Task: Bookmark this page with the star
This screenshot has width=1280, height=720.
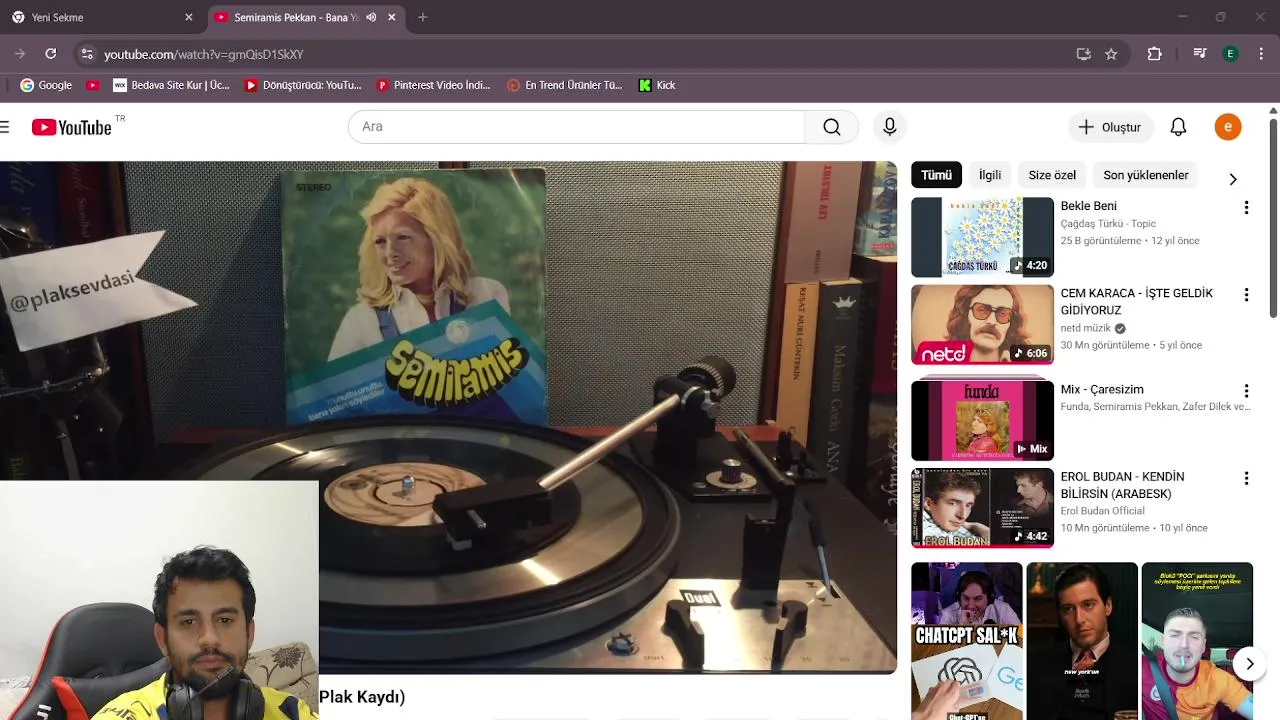Action: click(1111, 54)
